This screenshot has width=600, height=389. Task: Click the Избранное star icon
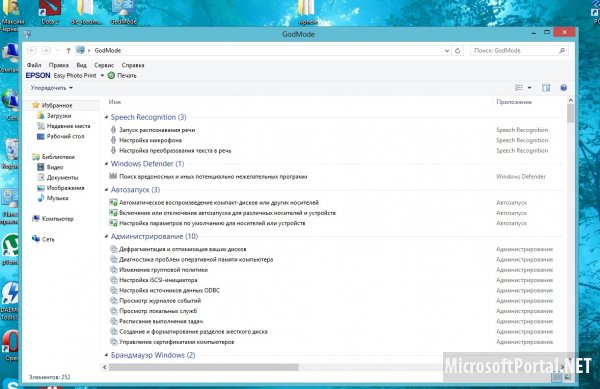coord(36,105)
